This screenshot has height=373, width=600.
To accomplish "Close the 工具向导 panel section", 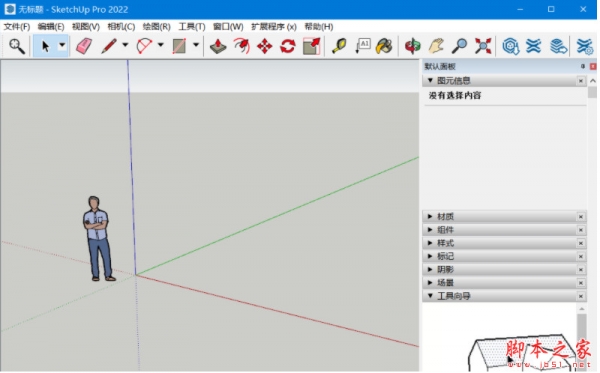I will 581,296.
